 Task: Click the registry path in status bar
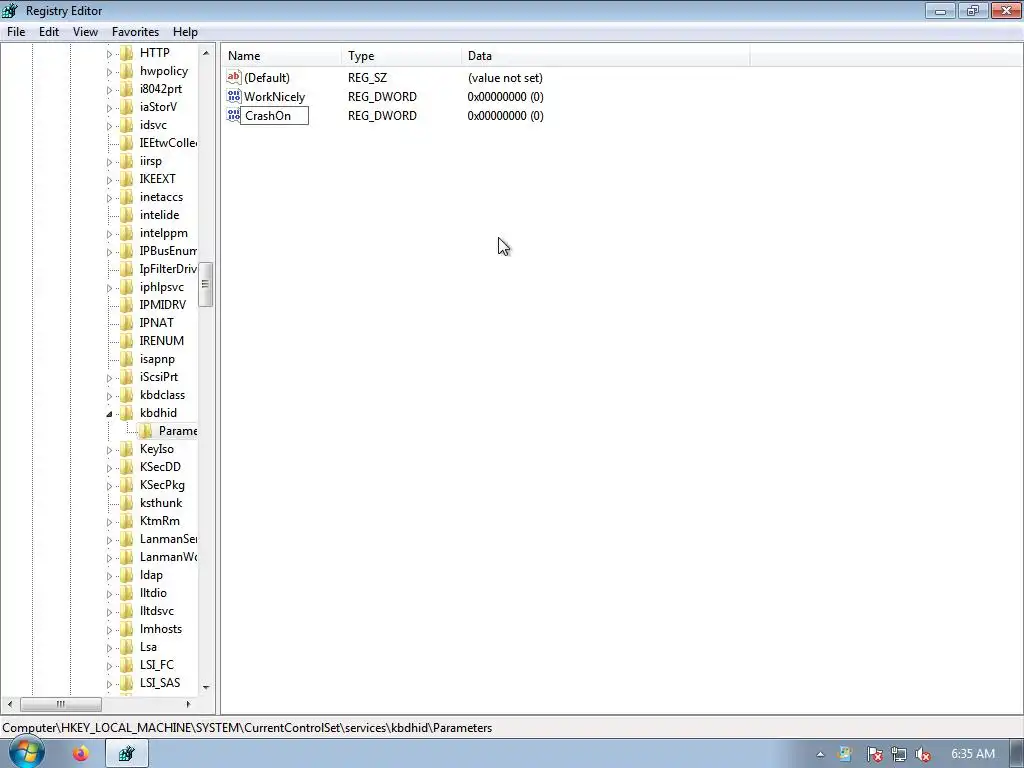247,728
